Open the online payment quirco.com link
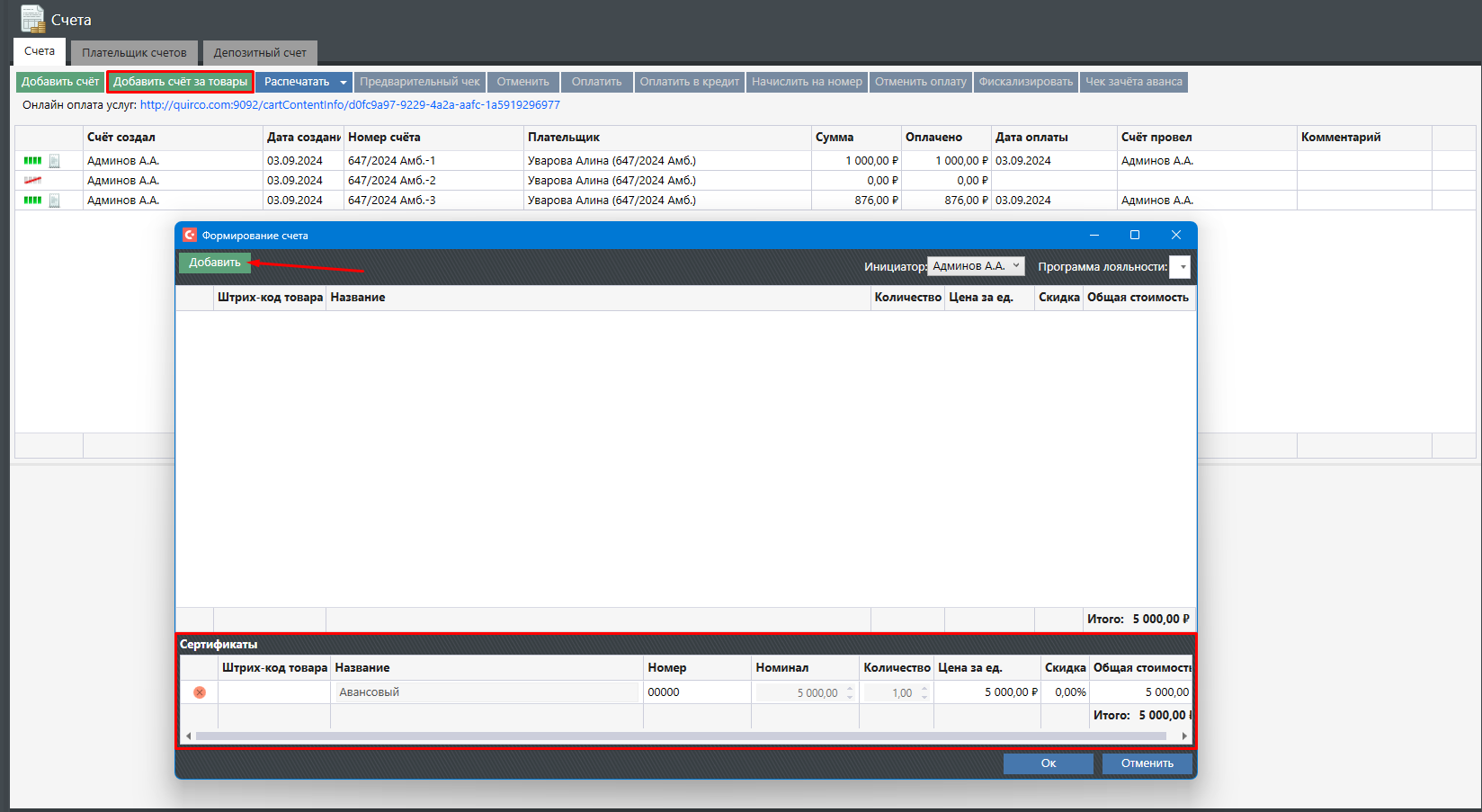This screenshot has height=812, width=1482. (x=350, y=105)
